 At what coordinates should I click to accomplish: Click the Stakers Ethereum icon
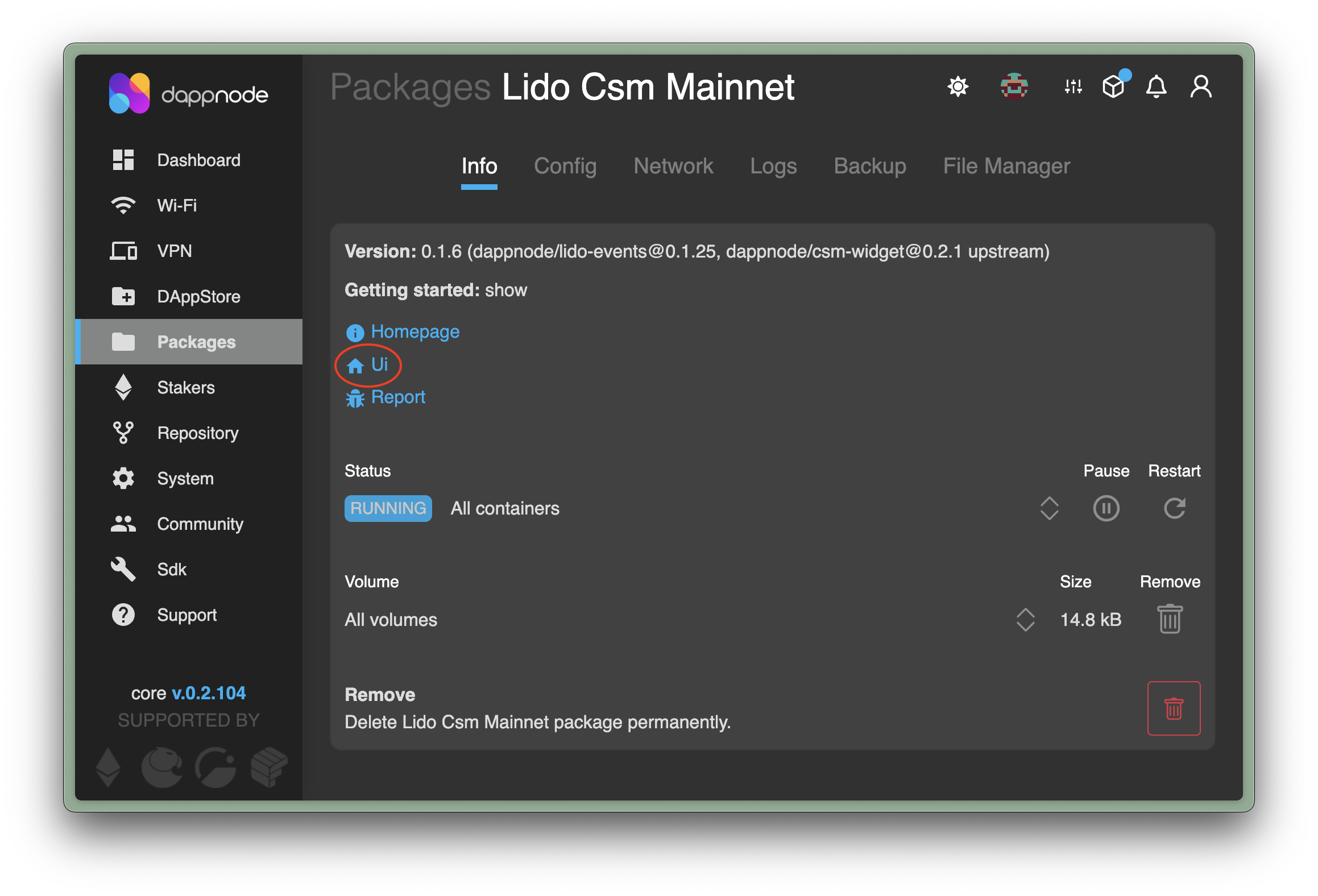click(123, 387)
